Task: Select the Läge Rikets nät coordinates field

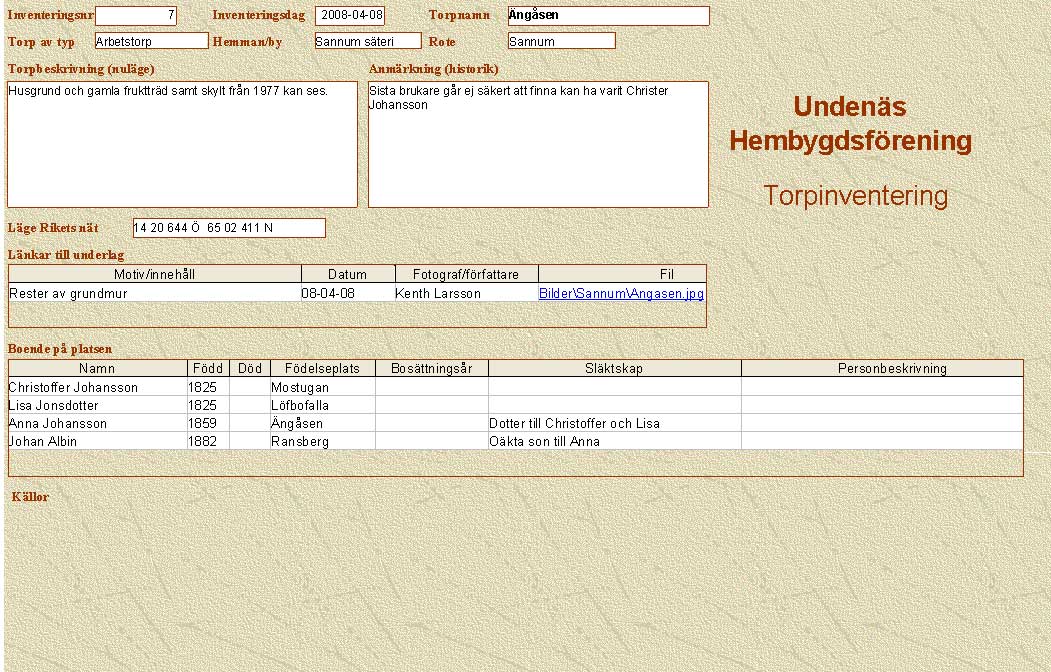Action: coord(229,228)
